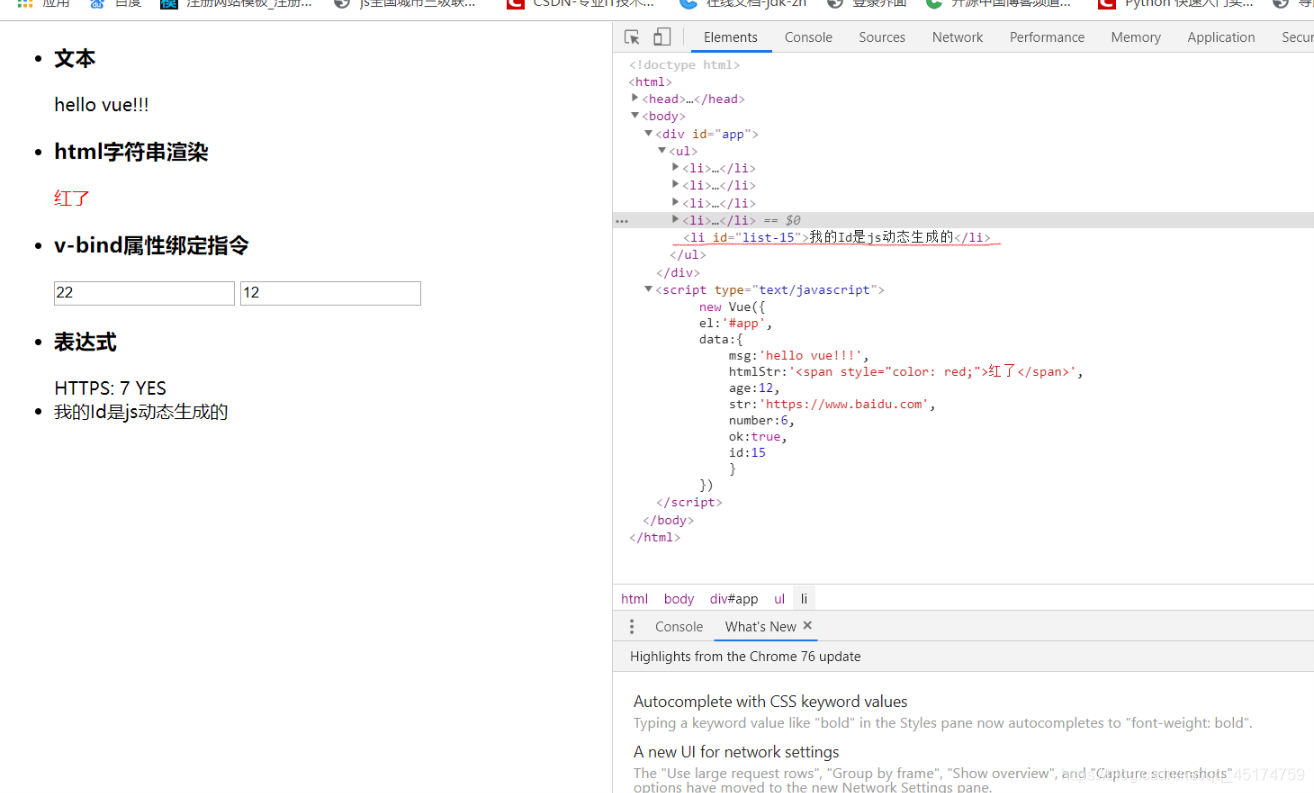Viewport: 1314px width, 793px height.
Task: Click the 表达式 heading
Action: 85,342
